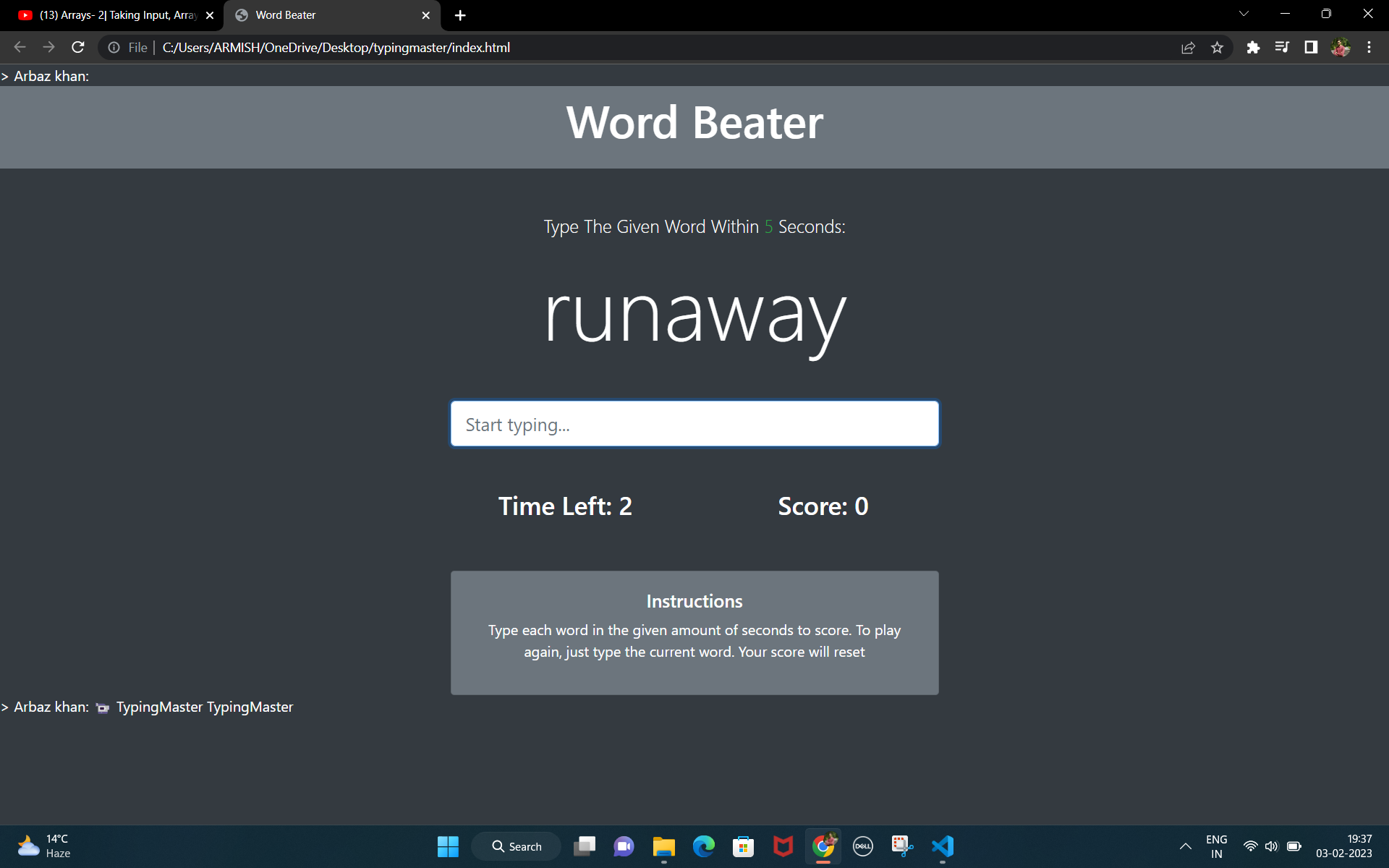Click the page reload button
This screenshot has width=1389, height=868.
click(x=77, y=47)
